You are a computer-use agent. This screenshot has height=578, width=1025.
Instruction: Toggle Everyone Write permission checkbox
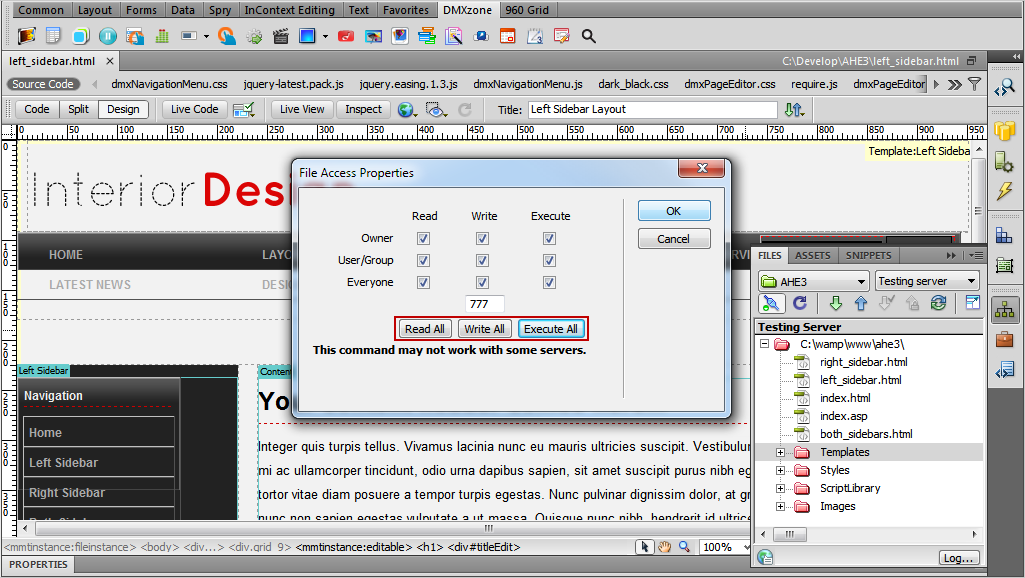(482, 282)
